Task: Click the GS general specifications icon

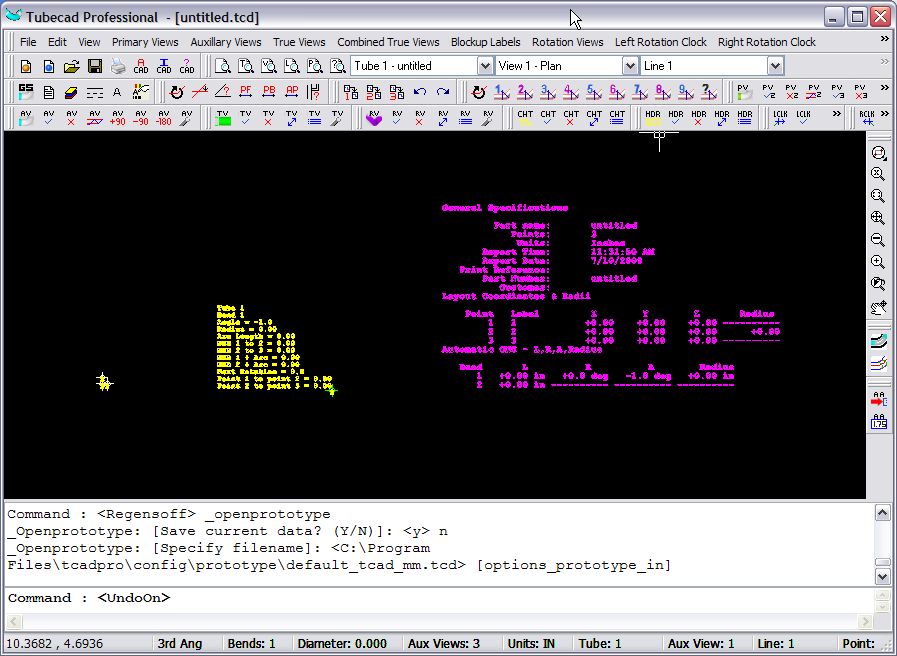Action: point(26,92)
